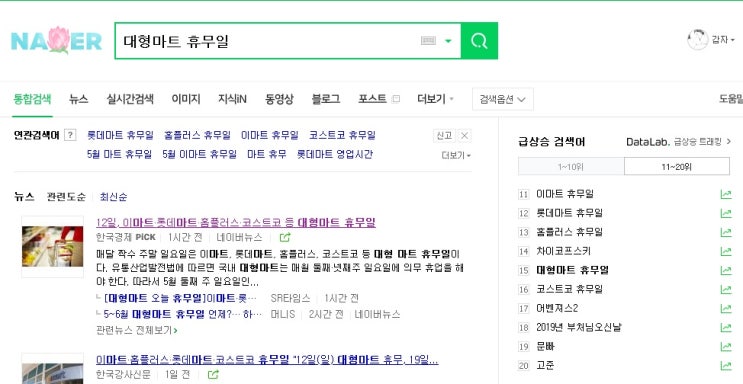Image resolution: width=743 pixels, height=384 pixels.
Task: Switch to the 11~20위 ranking tab
Action: pyautogui.click(x=677, y=167)
